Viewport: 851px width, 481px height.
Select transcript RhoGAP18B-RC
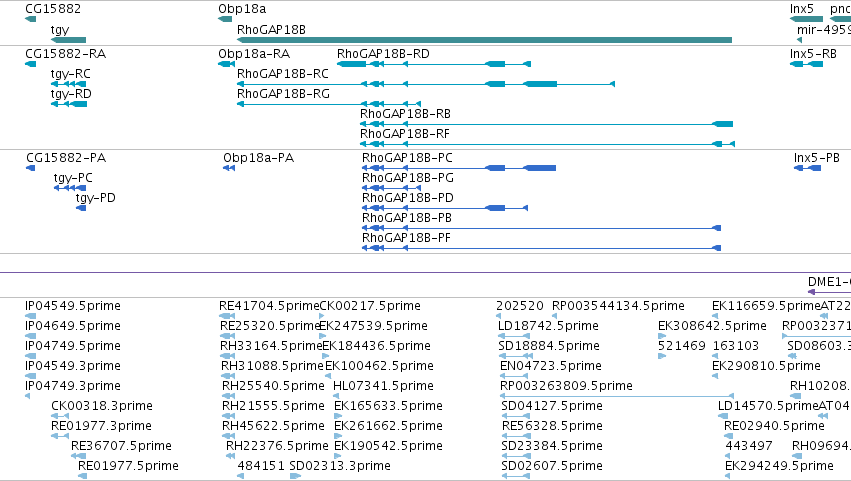tap(426, 84)
